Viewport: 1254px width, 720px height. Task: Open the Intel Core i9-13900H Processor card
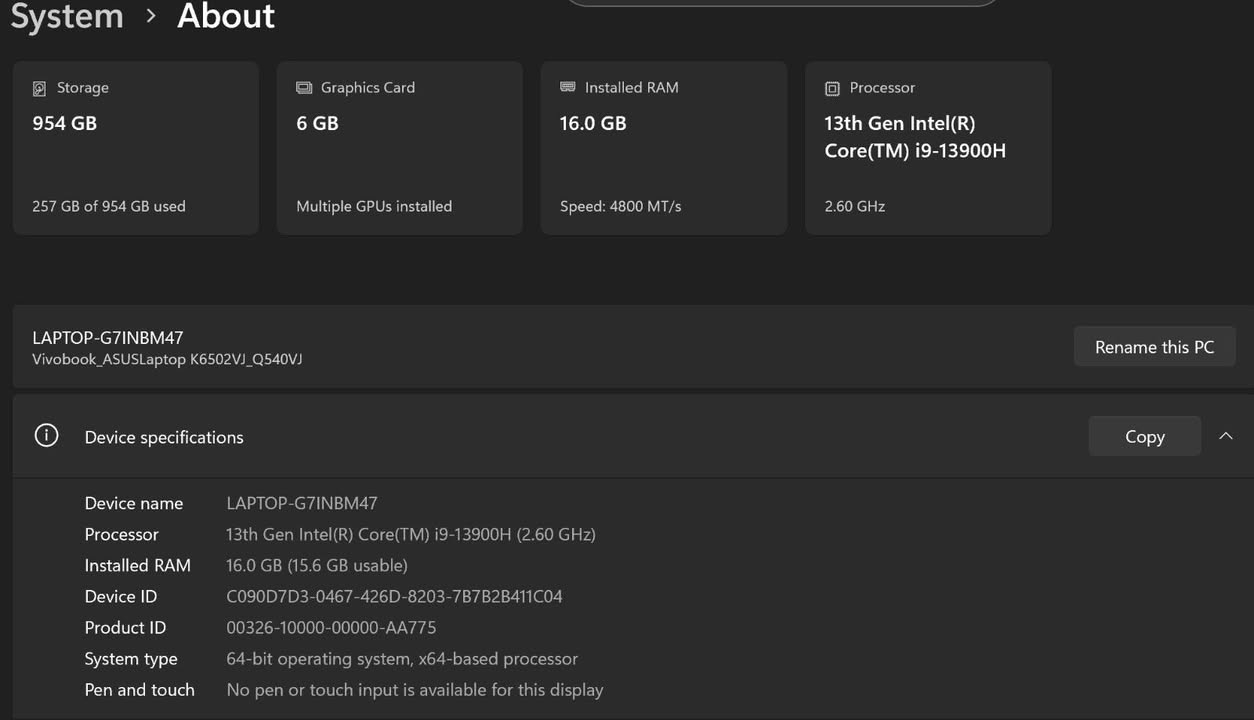[x=927, y=148]
